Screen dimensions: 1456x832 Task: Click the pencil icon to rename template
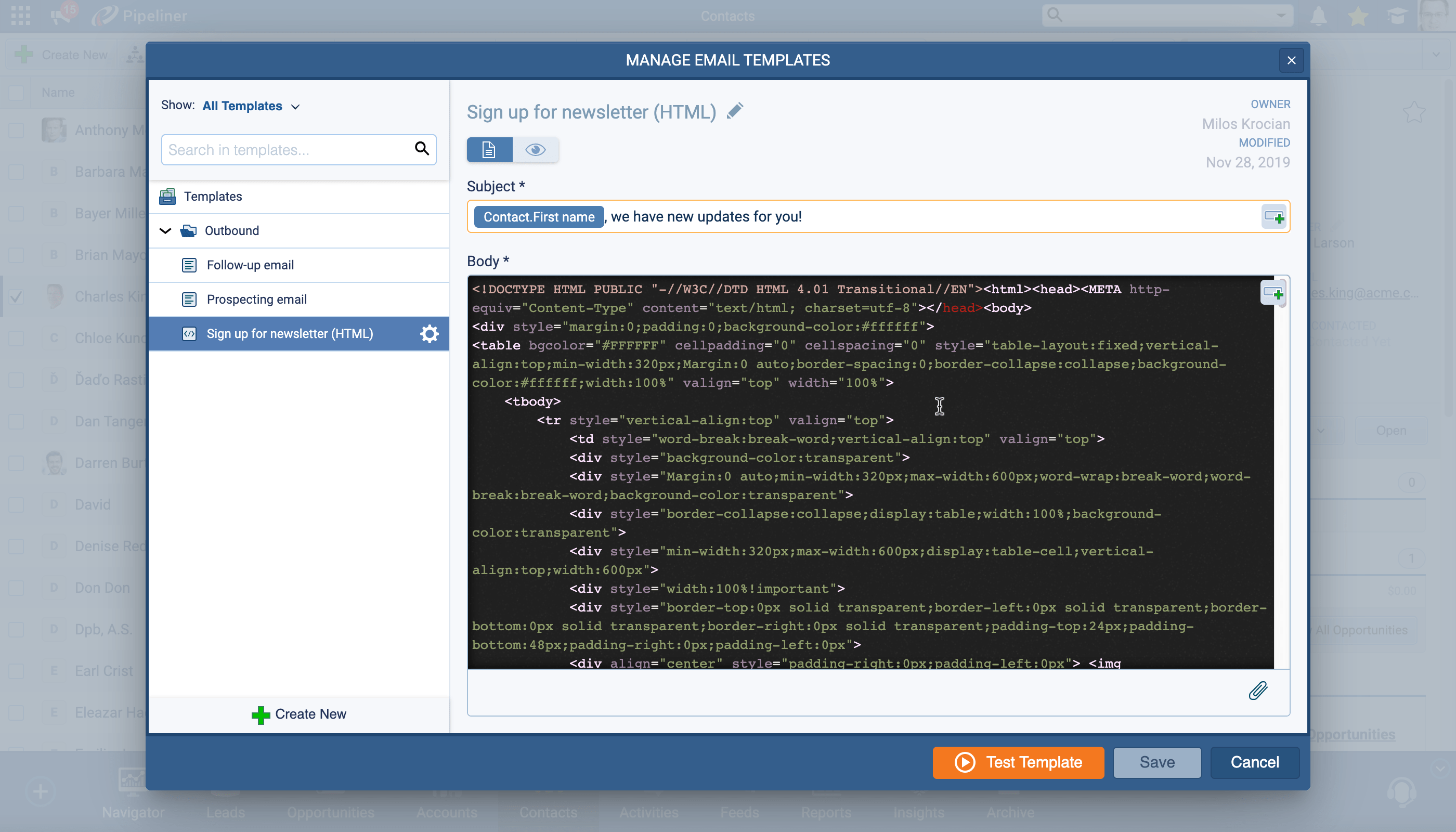(735, 111)
